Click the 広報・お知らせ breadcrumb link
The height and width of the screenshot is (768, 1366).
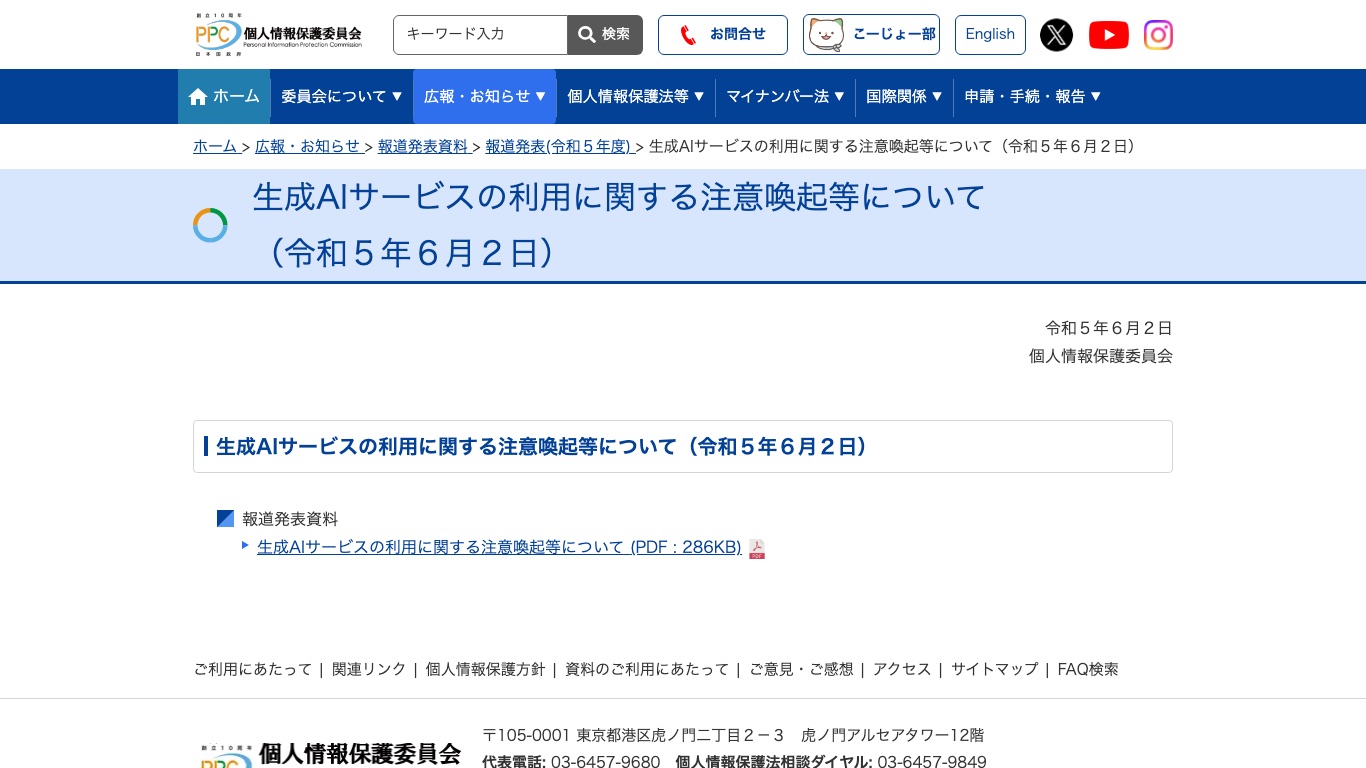(x=308, y=147)
